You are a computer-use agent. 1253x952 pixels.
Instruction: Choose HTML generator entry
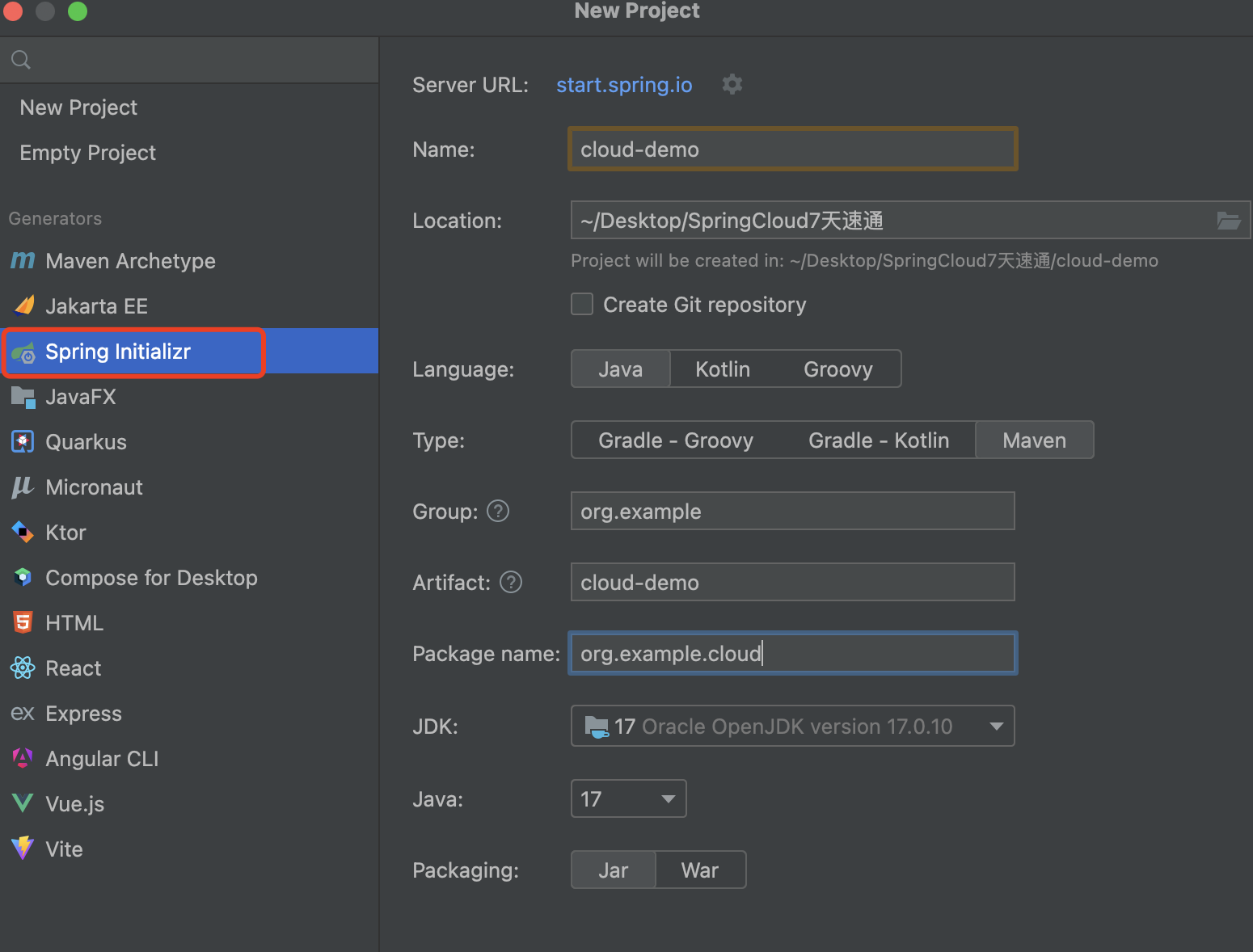(189, 622)
